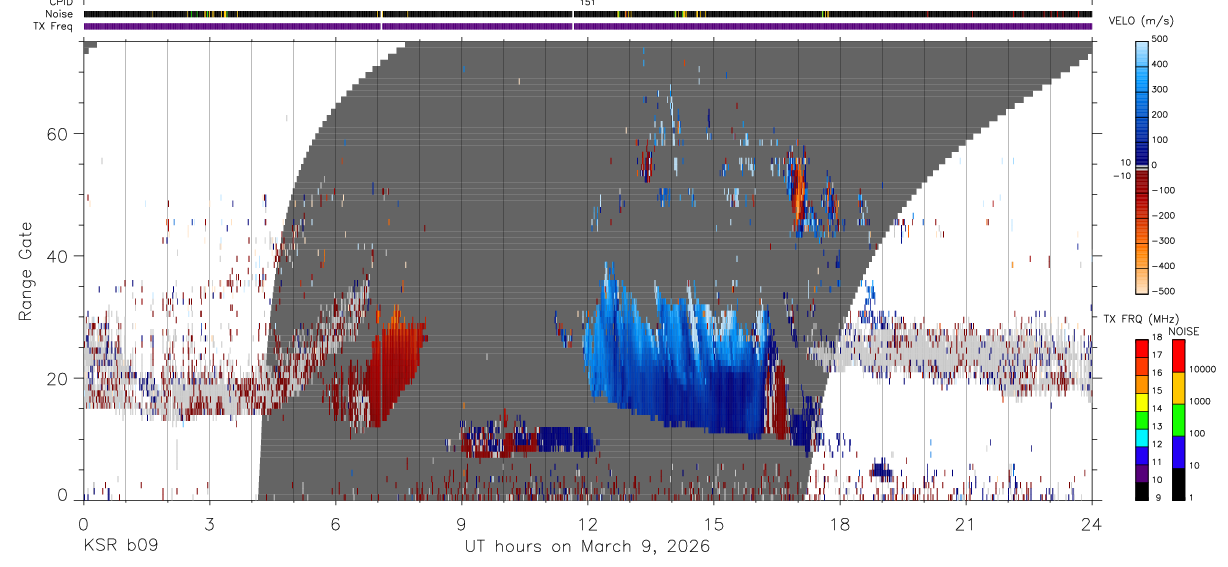Click the "TX Freq" strip label at top

click(54, 25)
